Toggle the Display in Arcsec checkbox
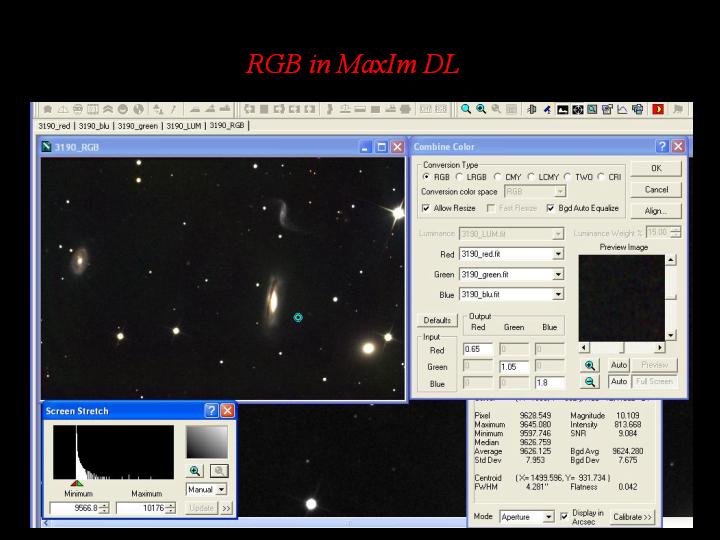The height and width of the screenshot is (540, 720). click(564, 517)
